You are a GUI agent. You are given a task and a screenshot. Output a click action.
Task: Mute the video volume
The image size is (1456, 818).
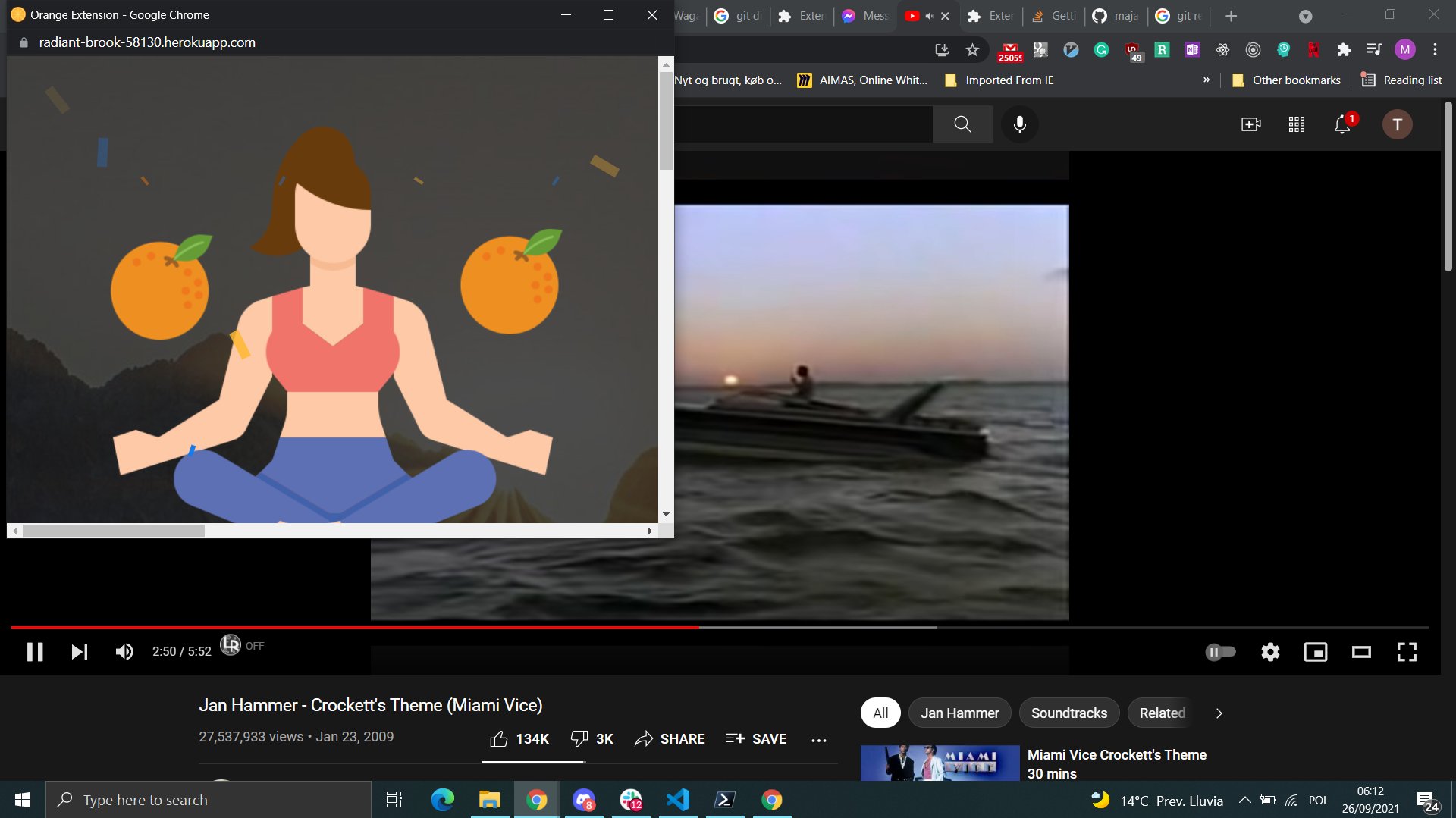click(x=124, y=652)
